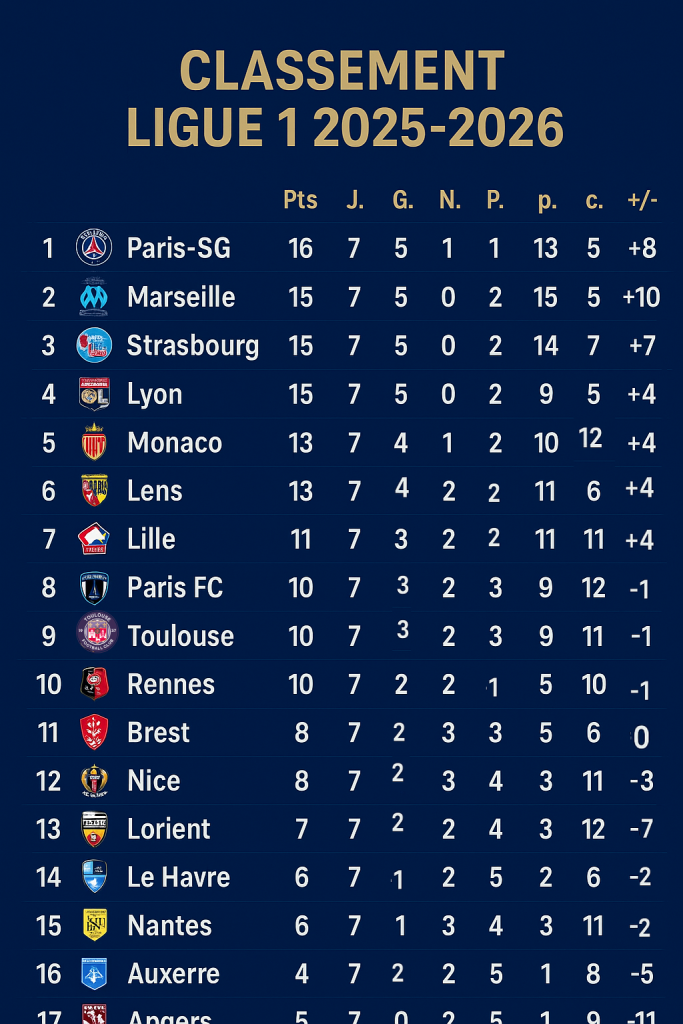Click the Lens team logo
This screenshot has width=683, height=1024.
[x=94, y=490]
